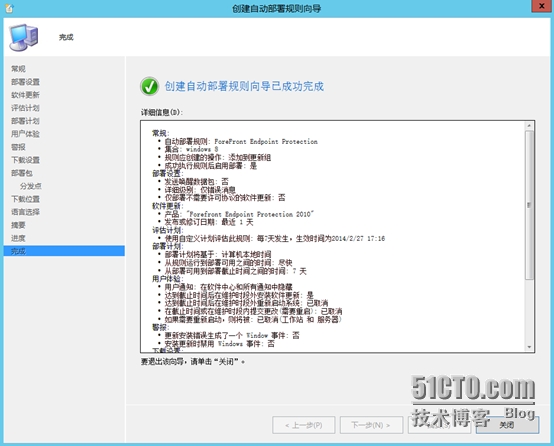This screenshot has height=446, width=554.
Task: Select the 语言选择 step
Action: tap(25, 212)
